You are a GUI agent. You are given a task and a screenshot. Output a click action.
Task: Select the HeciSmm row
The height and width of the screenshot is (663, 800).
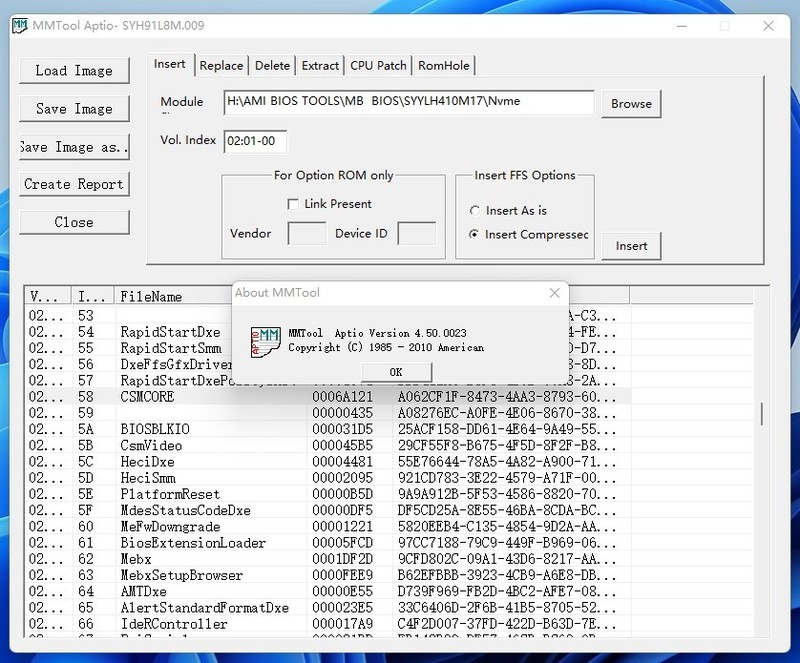[x=328, y=478]
